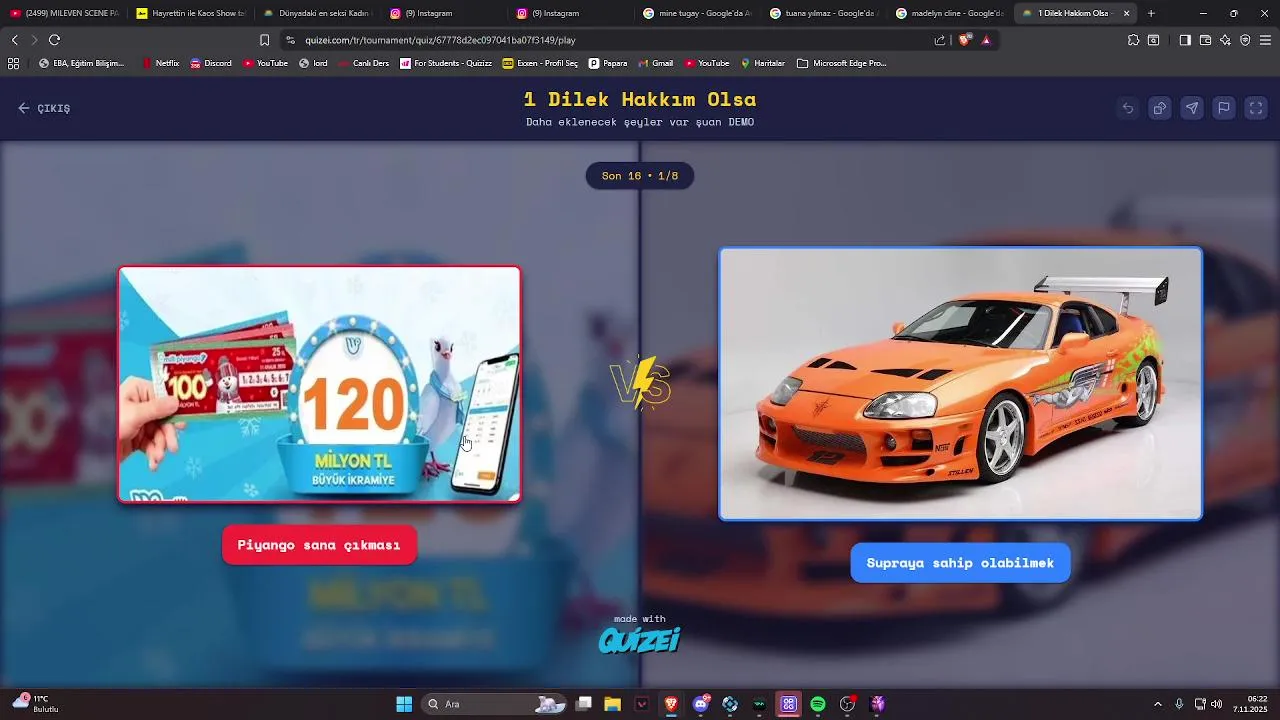Open the Windows Start menu
1280x720 pixels.
404,704
